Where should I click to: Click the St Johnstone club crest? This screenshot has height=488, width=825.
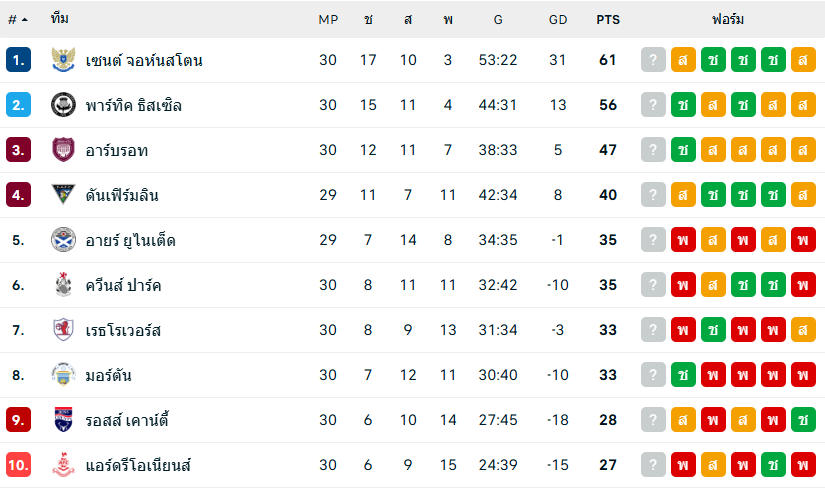(63, 60)
